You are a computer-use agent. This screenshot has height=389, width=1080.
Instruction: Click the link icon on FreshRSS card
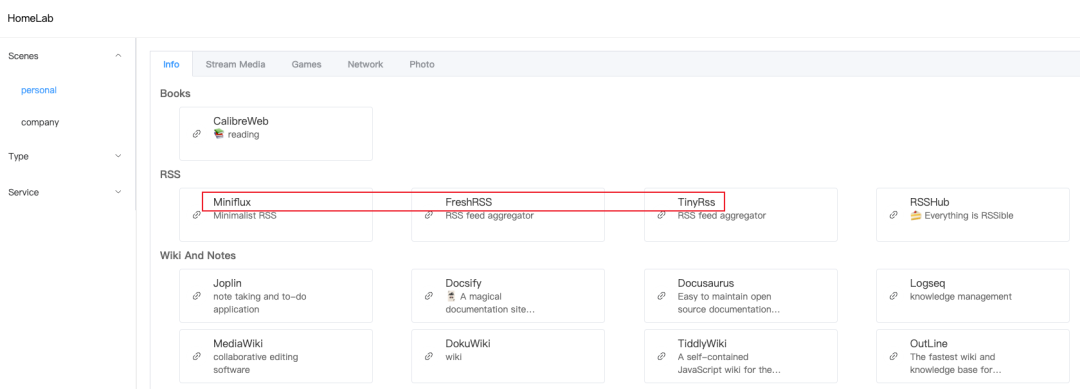click(428, 215)
